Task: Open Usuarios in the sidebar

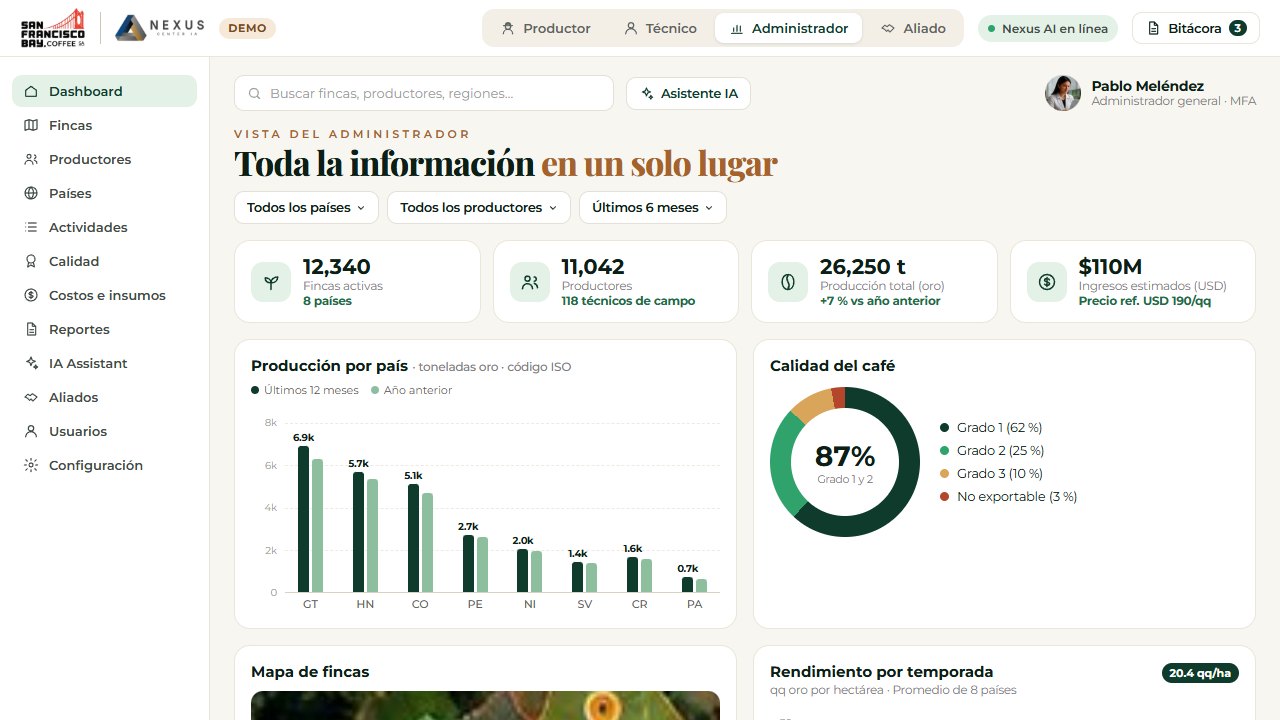Action: coord(104,431)
